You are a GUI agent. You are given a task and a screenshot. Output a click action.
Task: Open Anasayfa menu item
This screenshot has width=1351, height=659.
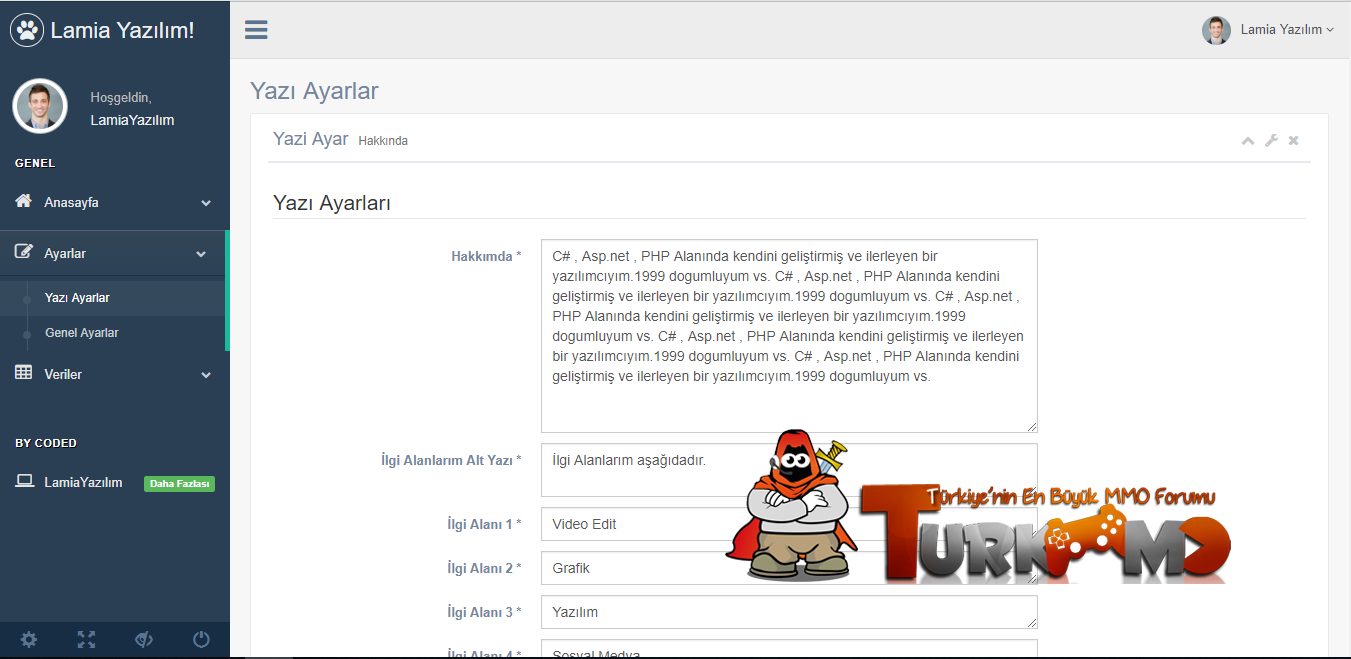114,202
